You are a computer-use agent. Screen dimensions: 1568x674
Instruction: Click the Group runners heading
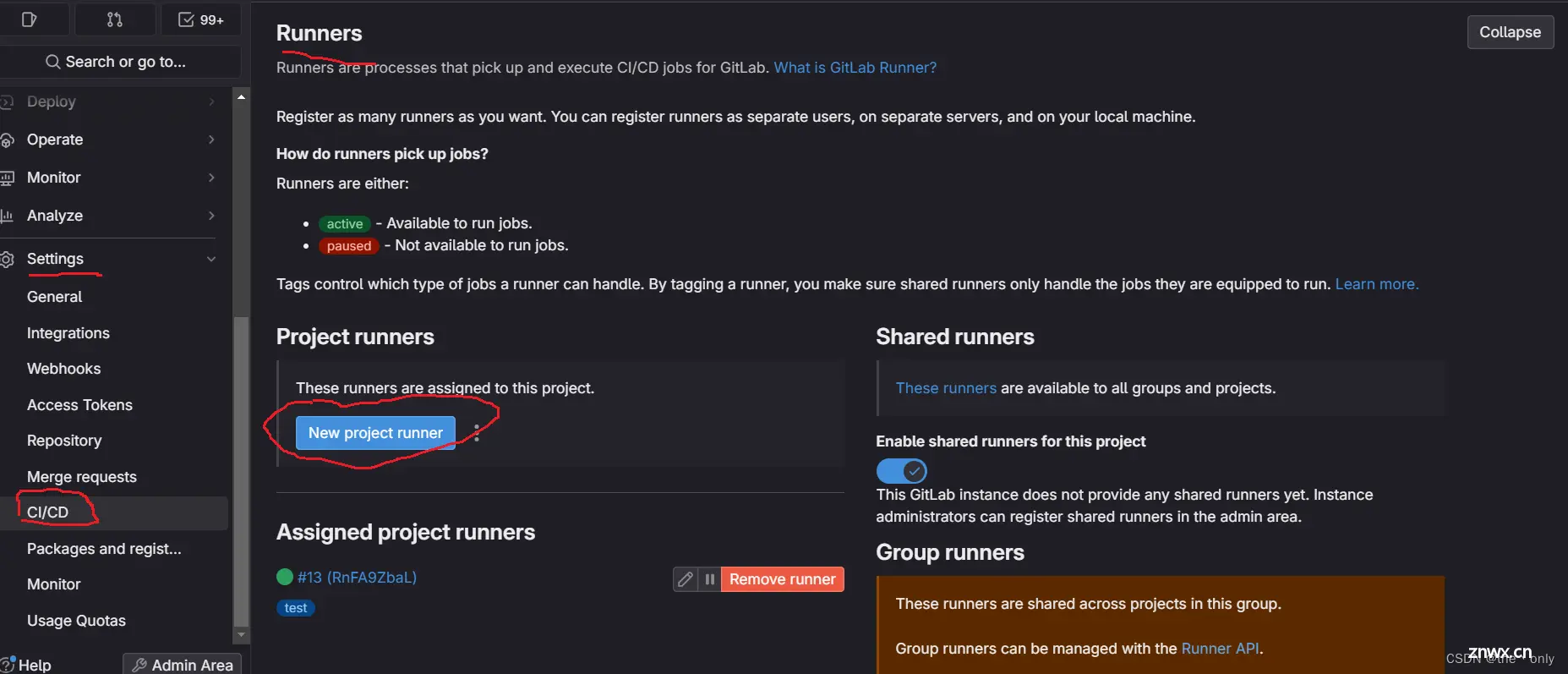(x=950, y=552)
